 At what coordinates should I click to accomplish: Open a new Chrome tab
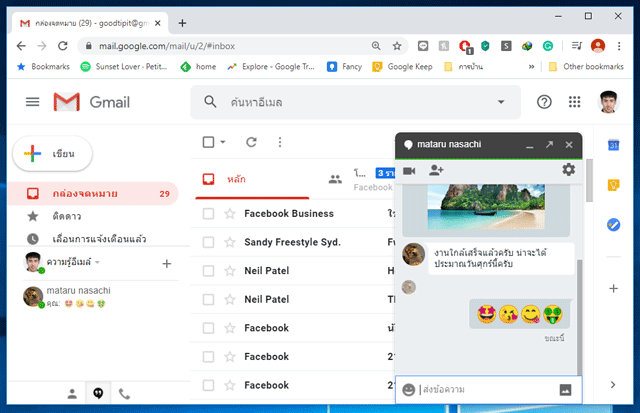click(x=182, y=23)
